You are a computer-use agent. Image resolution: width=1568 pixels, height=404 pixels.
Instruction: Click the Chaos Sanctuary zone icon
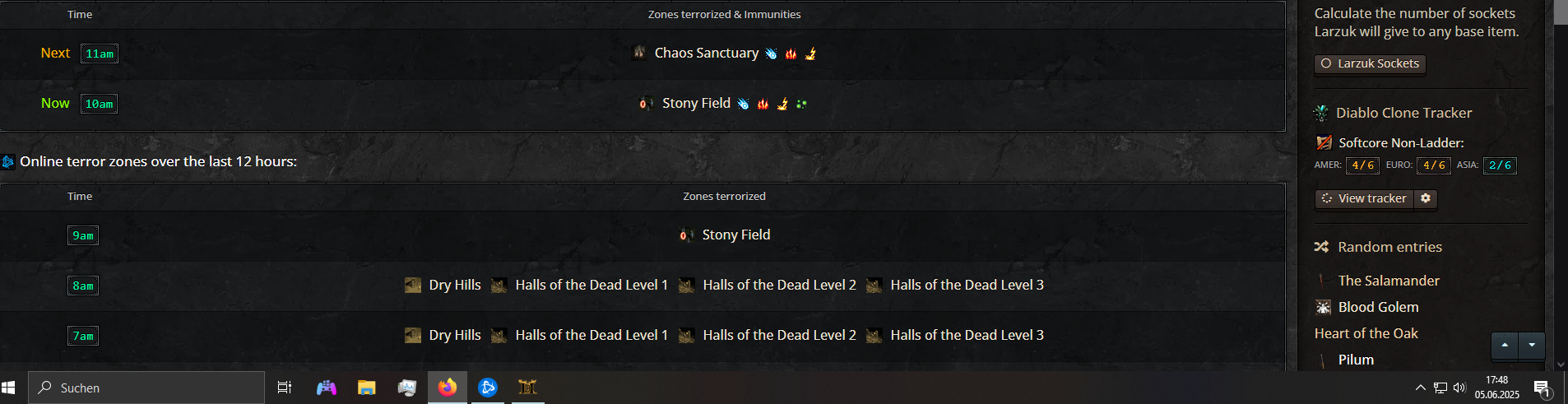639,53
